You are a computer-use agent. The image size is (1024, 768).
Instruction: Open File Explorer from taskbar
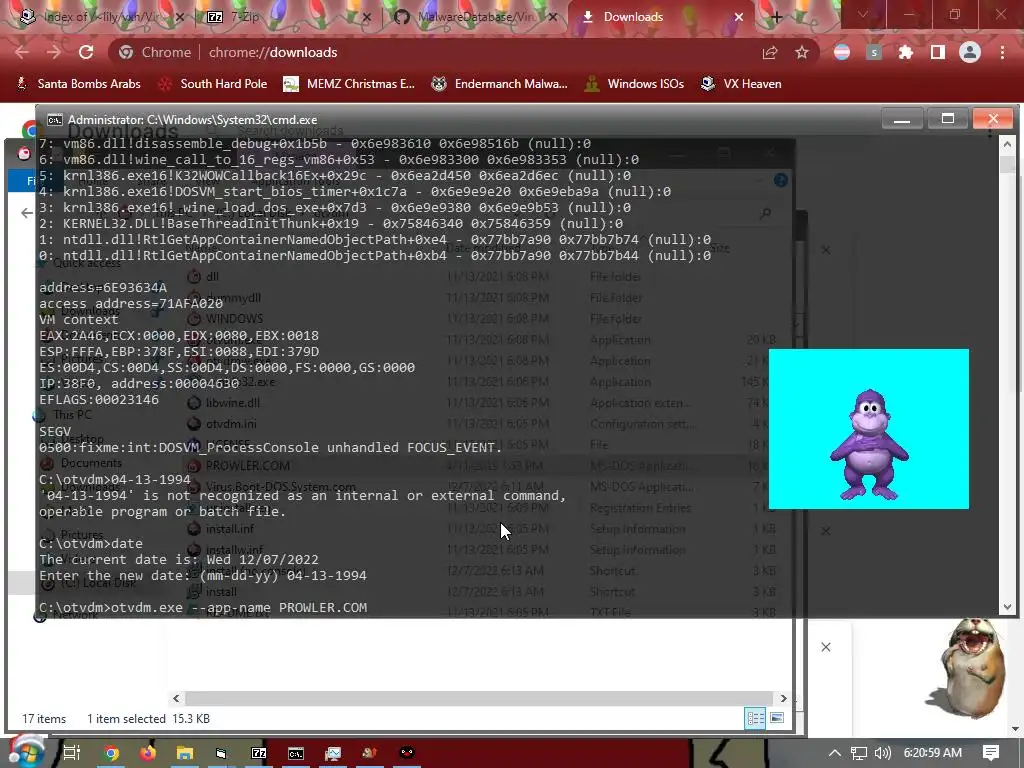point(185,753)
